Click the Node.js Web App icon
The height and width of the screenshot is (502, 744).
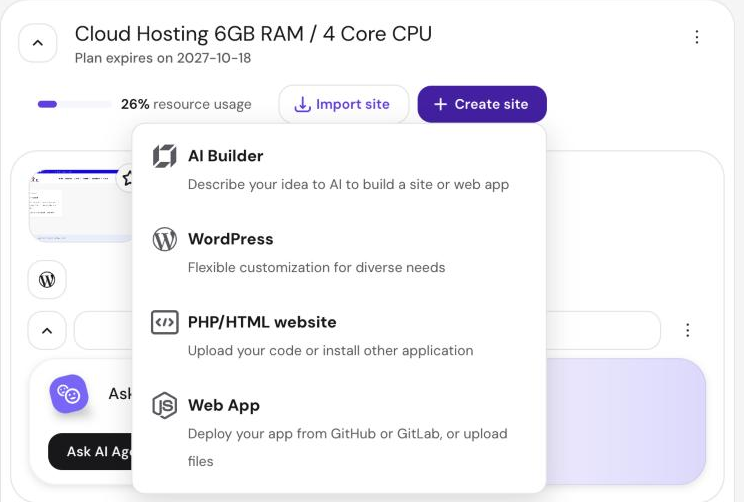click(x=165, y=405)
